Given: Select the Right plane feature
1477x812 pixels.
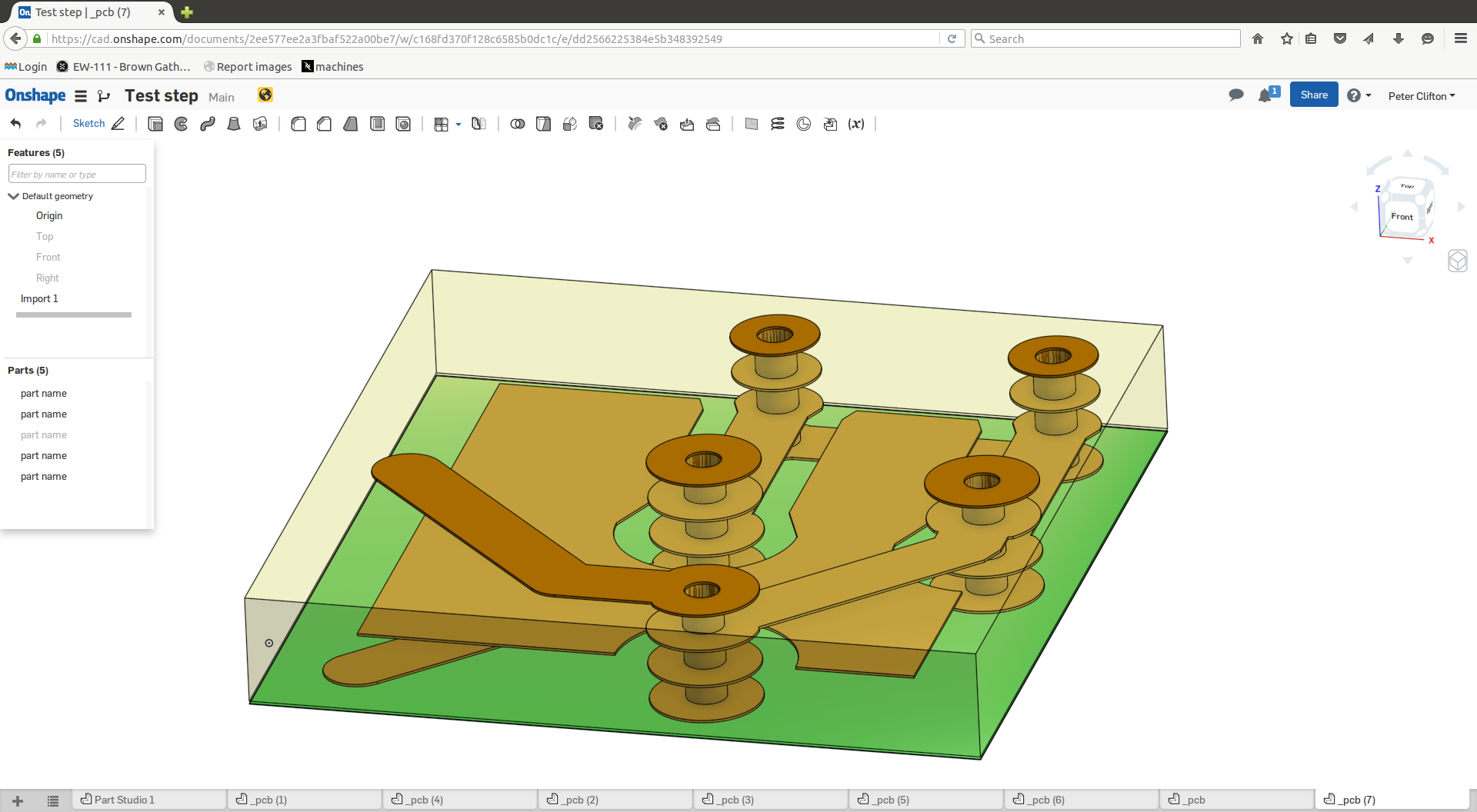Looking at the screenshot, I should click(x=47, y=278).
